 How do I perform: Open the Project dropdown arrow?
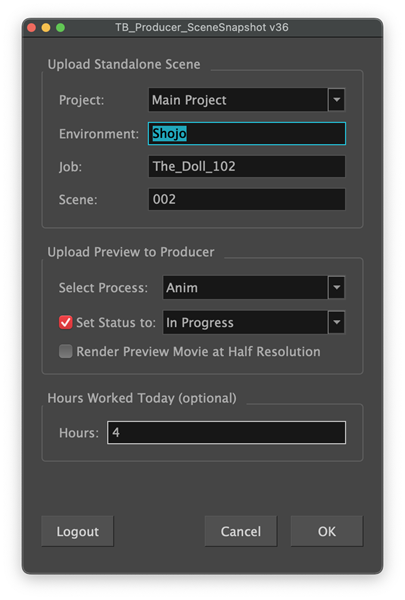click(x=336, y=100)
